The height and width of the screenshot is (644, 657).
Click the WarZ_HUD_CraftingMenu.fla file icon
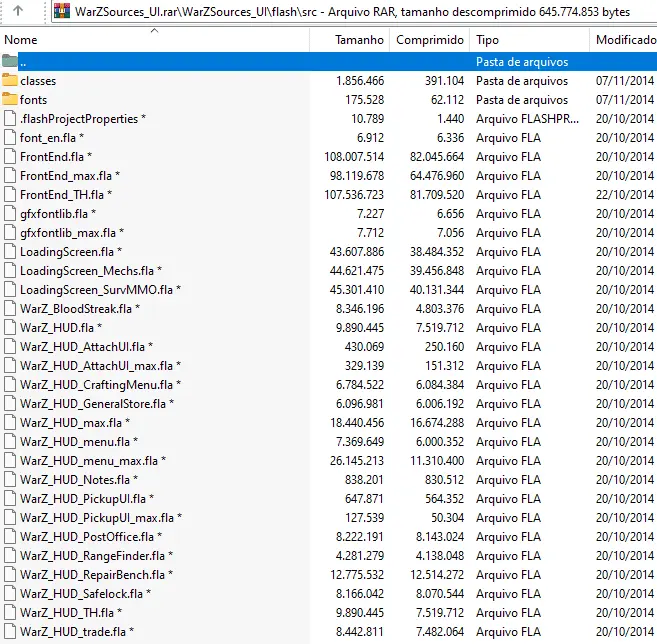tap(10, 385)
